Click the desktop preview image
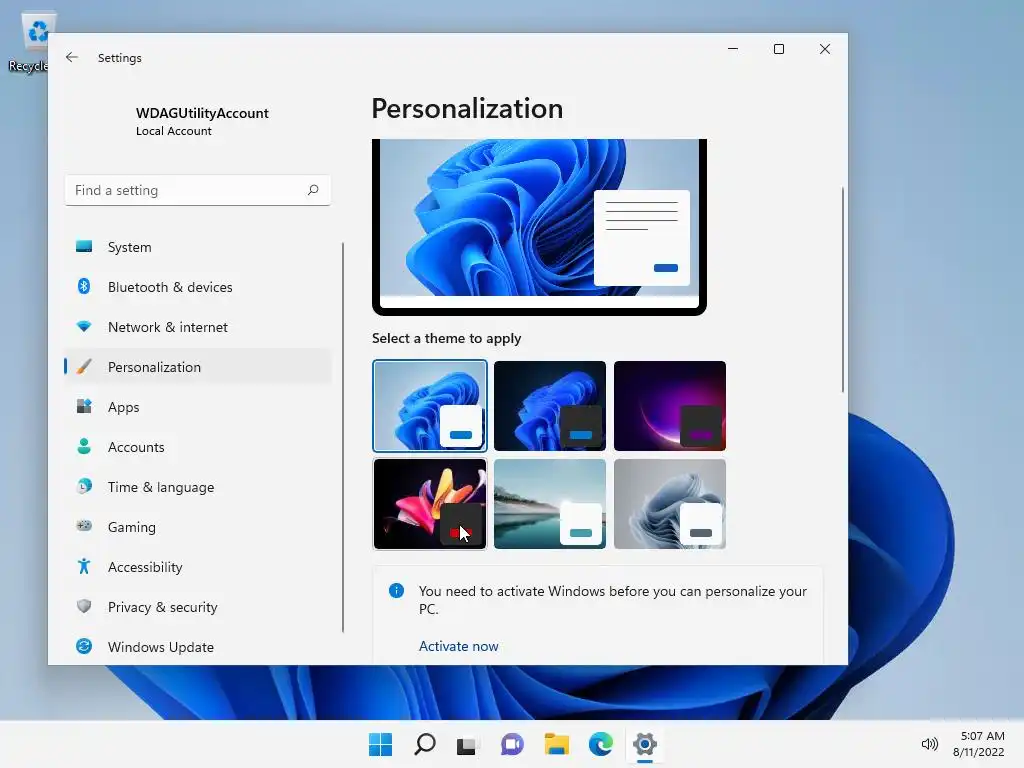Viewport: 1024px width, 768px height. tap(539, 225)
